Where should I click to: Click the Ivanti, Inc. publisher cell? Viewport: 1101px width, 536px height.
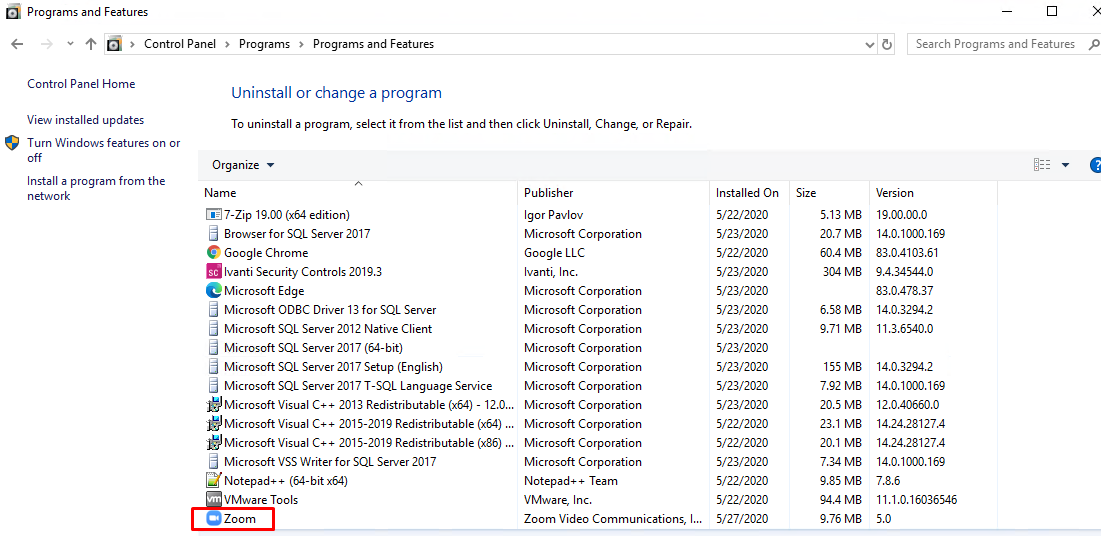(x=550, y=271)
